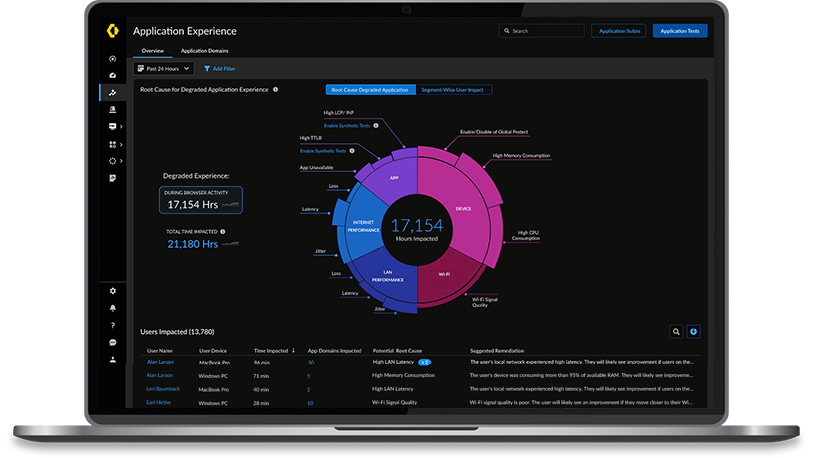
Task: Select the Overview tab
Action: (x=152, y=50)
